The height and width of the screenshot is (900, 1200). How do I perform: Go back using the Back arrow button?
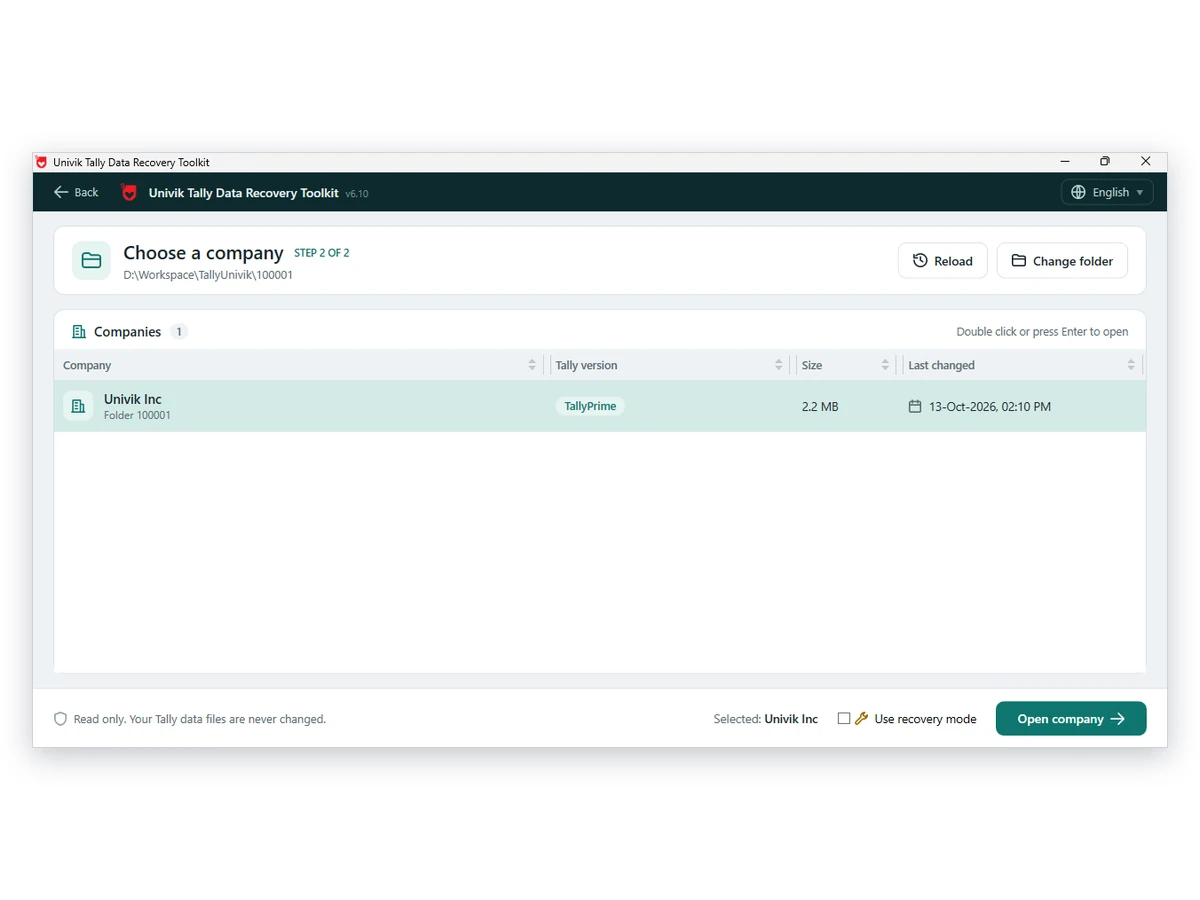click(x=76, y=192)
